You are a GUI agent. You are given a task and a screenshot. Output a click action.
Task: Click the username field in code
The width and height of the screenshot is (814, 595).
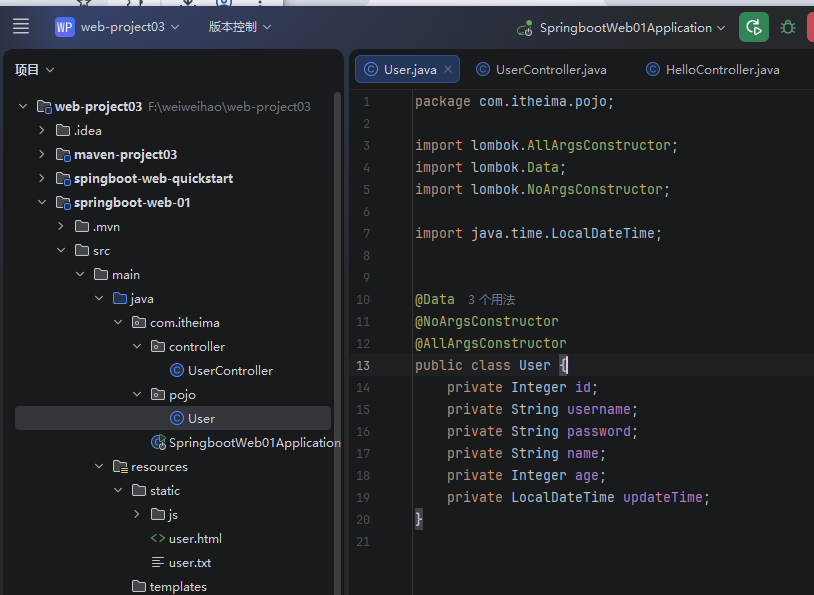point(599,410)
